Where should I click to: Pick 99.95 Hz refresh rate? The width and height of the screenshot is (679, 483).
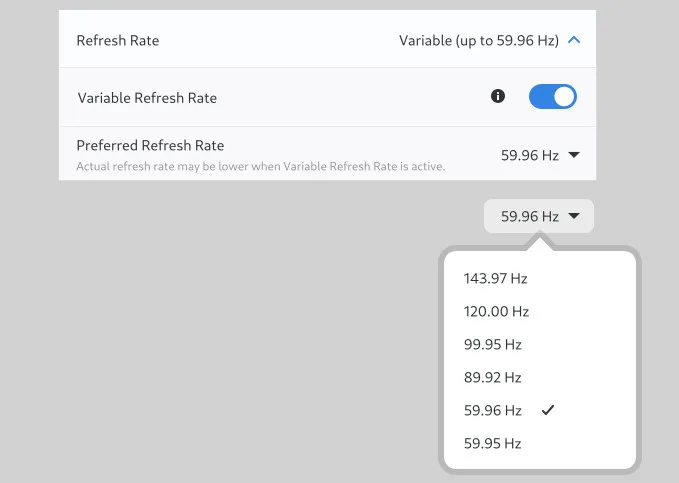click(540, 344)
